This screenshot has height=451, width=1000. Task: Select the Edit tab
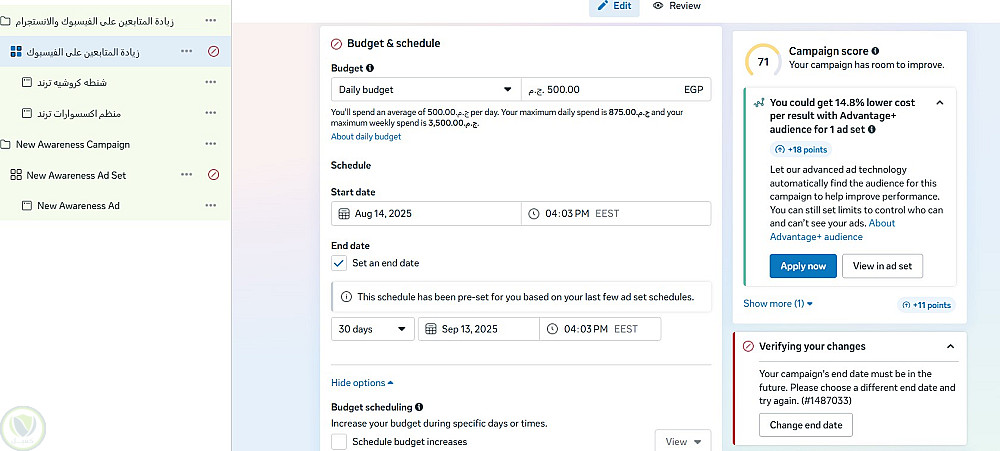[613, 6]
